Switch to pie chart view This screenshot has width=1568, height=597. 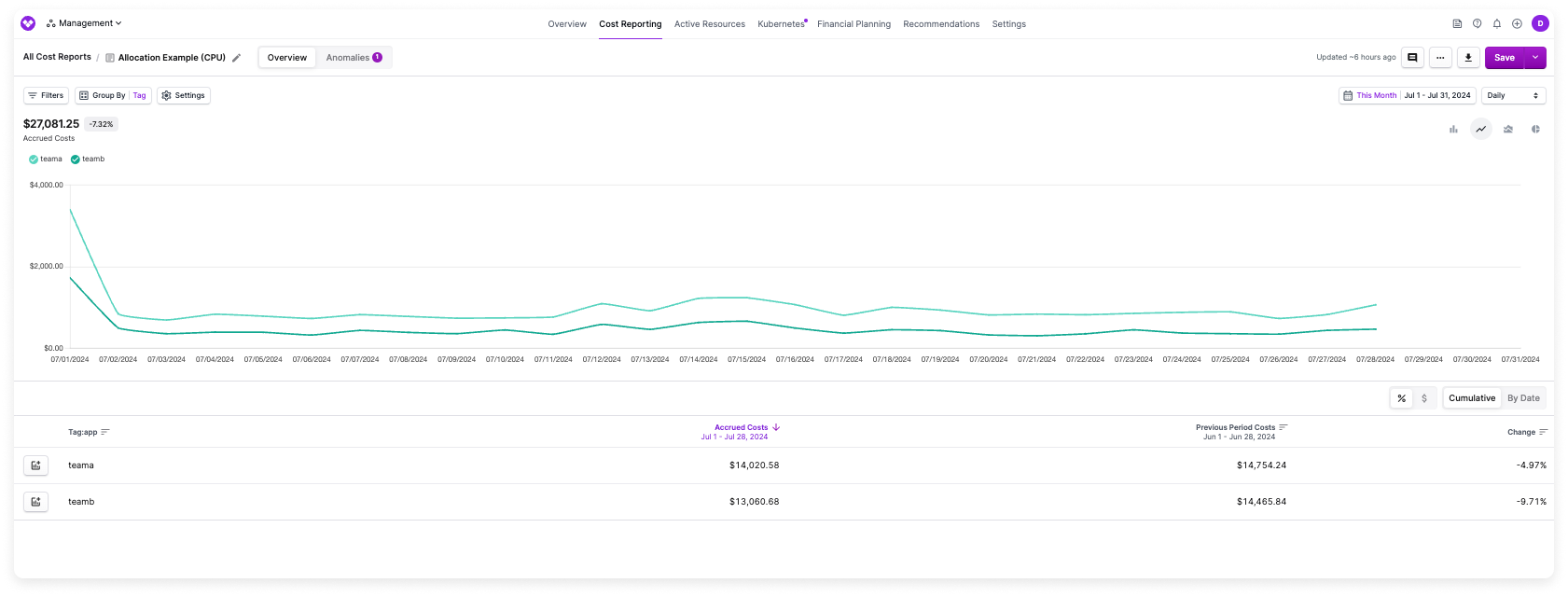pos(1535,129)
